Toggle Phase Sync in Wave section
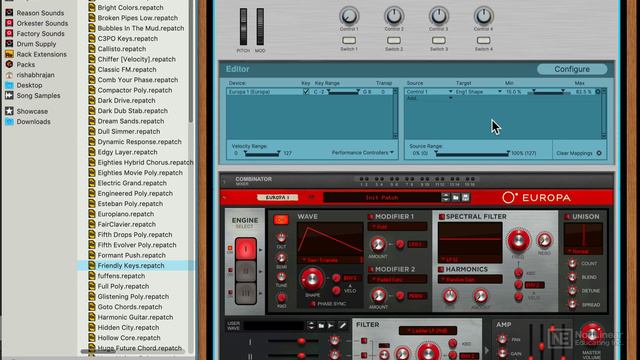 click(312, 304)
